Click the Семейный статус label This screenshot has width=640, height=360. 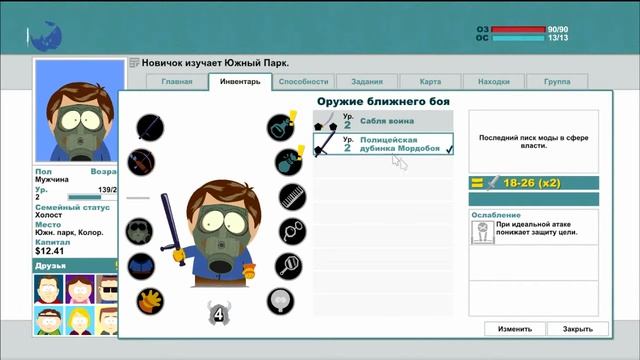(72, 207)
